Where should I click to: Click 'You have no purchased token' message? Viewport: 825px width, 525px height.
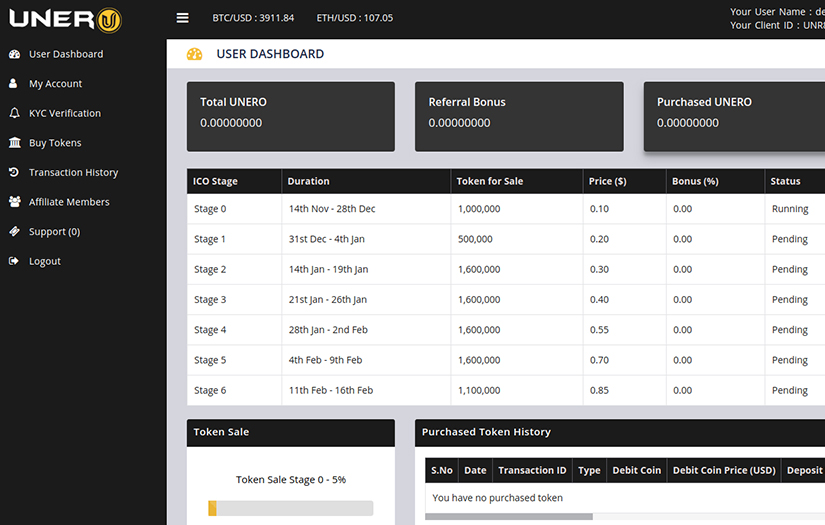(x=498, y=498)
